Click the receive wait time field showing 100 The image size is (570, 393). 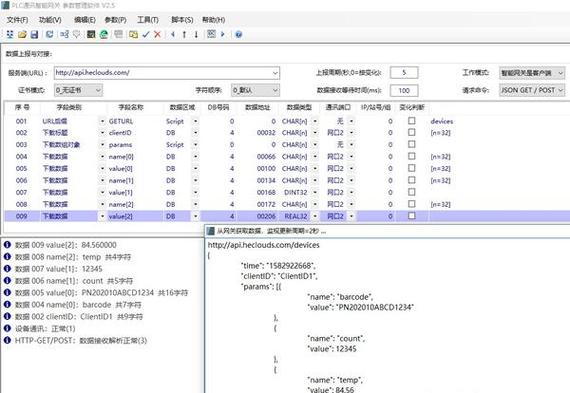404,90
